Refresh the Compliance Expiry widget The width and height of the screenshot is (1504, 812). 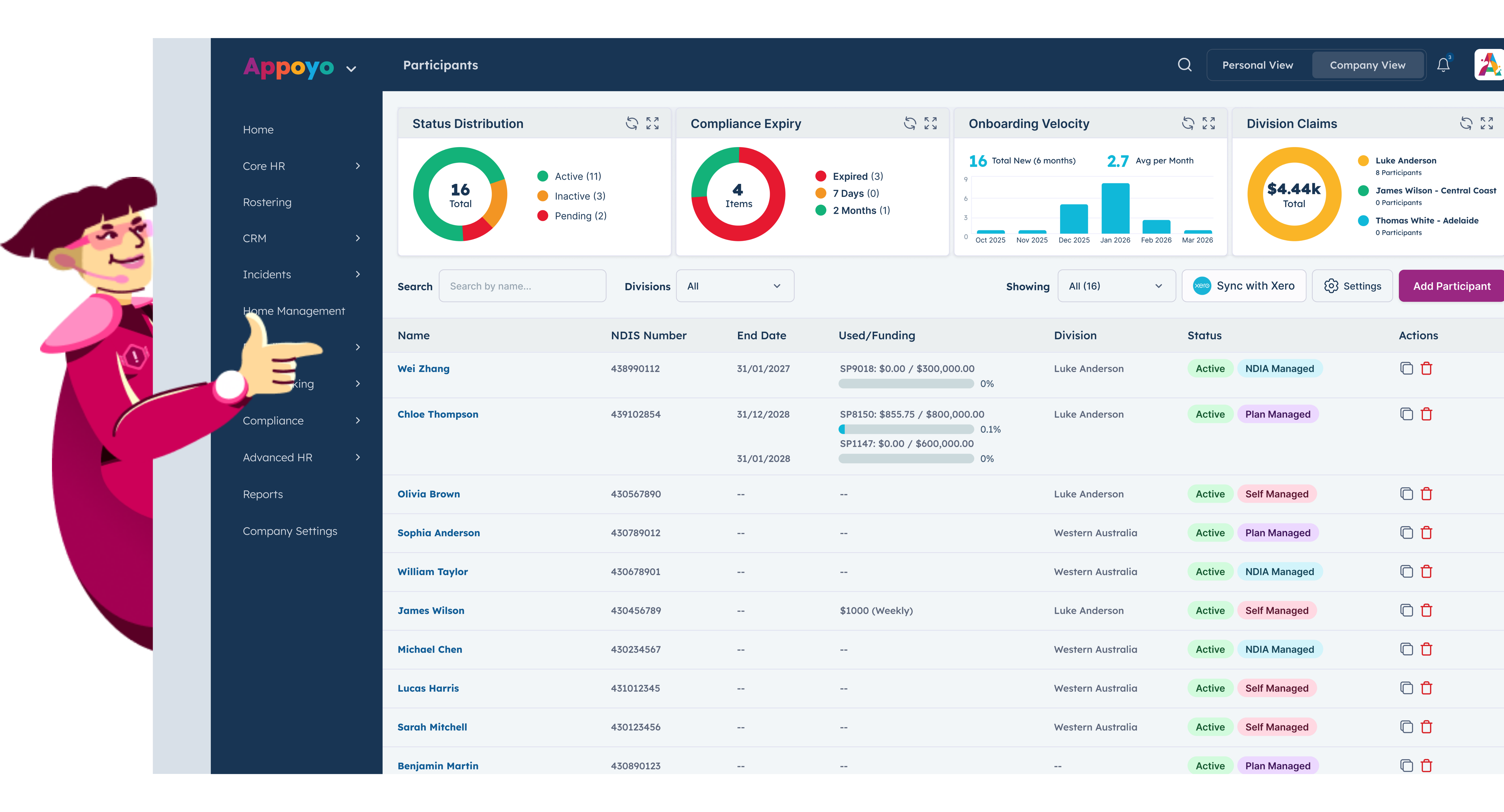(x=910, y=123)
